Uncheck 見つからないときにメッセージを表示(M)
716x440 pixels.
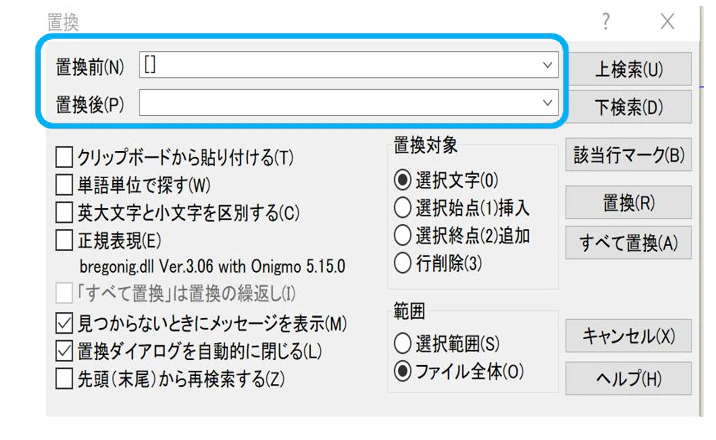coord(64,324)
